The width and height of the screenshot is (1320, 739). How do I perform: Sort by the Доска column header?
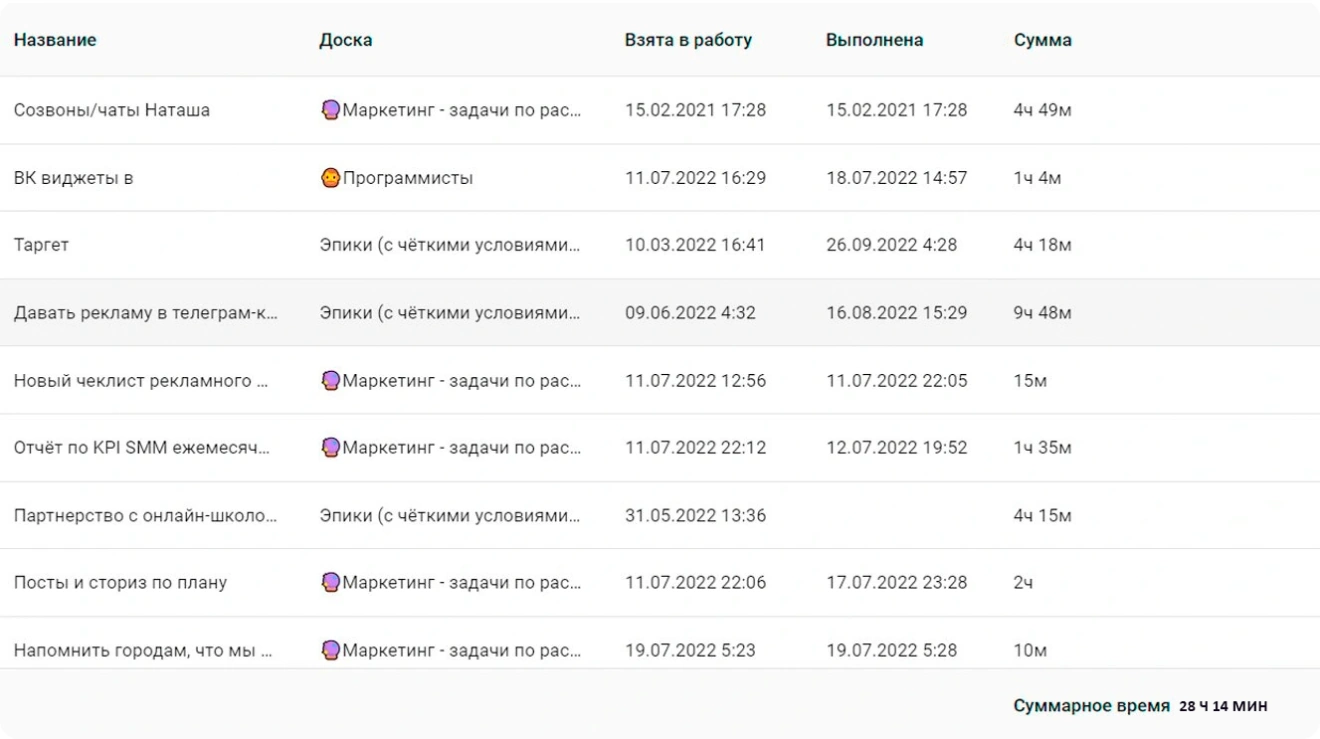(345, 41)
